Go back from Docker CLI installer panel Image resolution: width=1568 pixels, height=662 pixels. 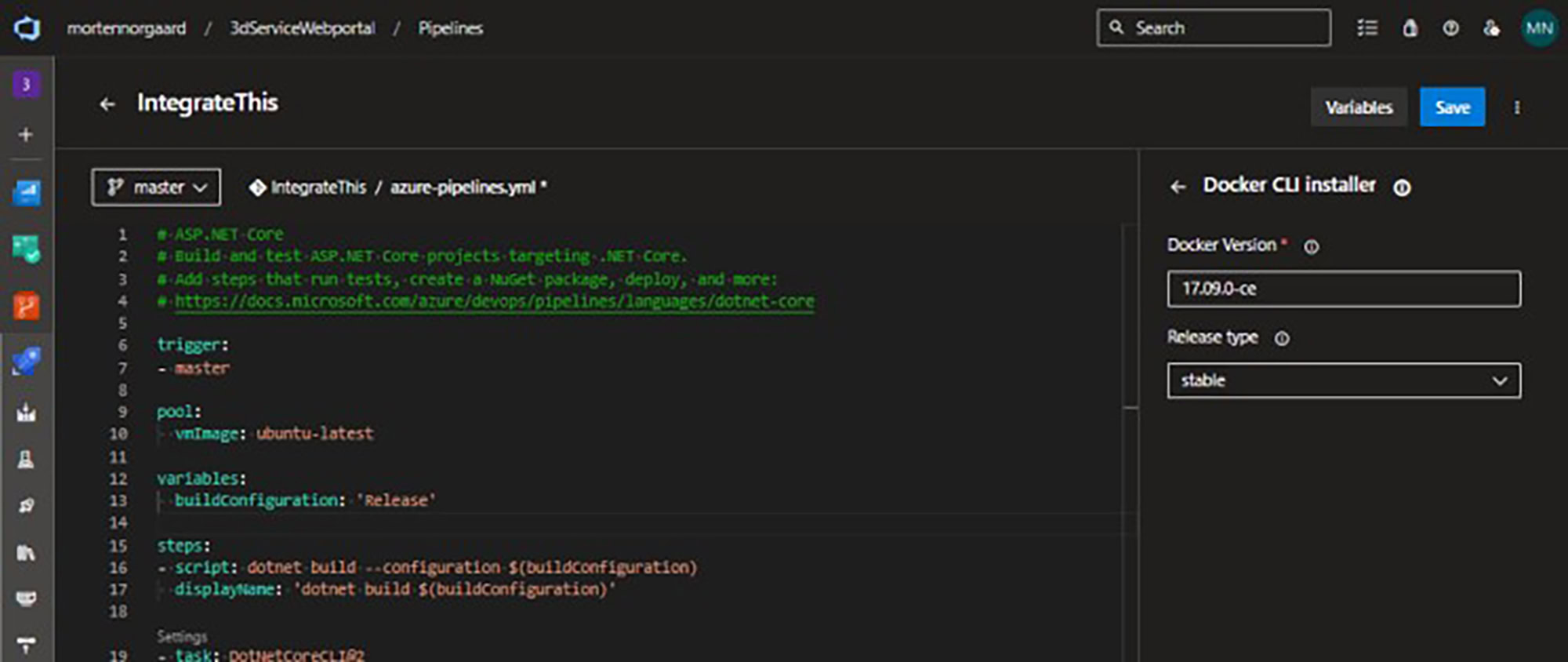tap(1178, 187)
